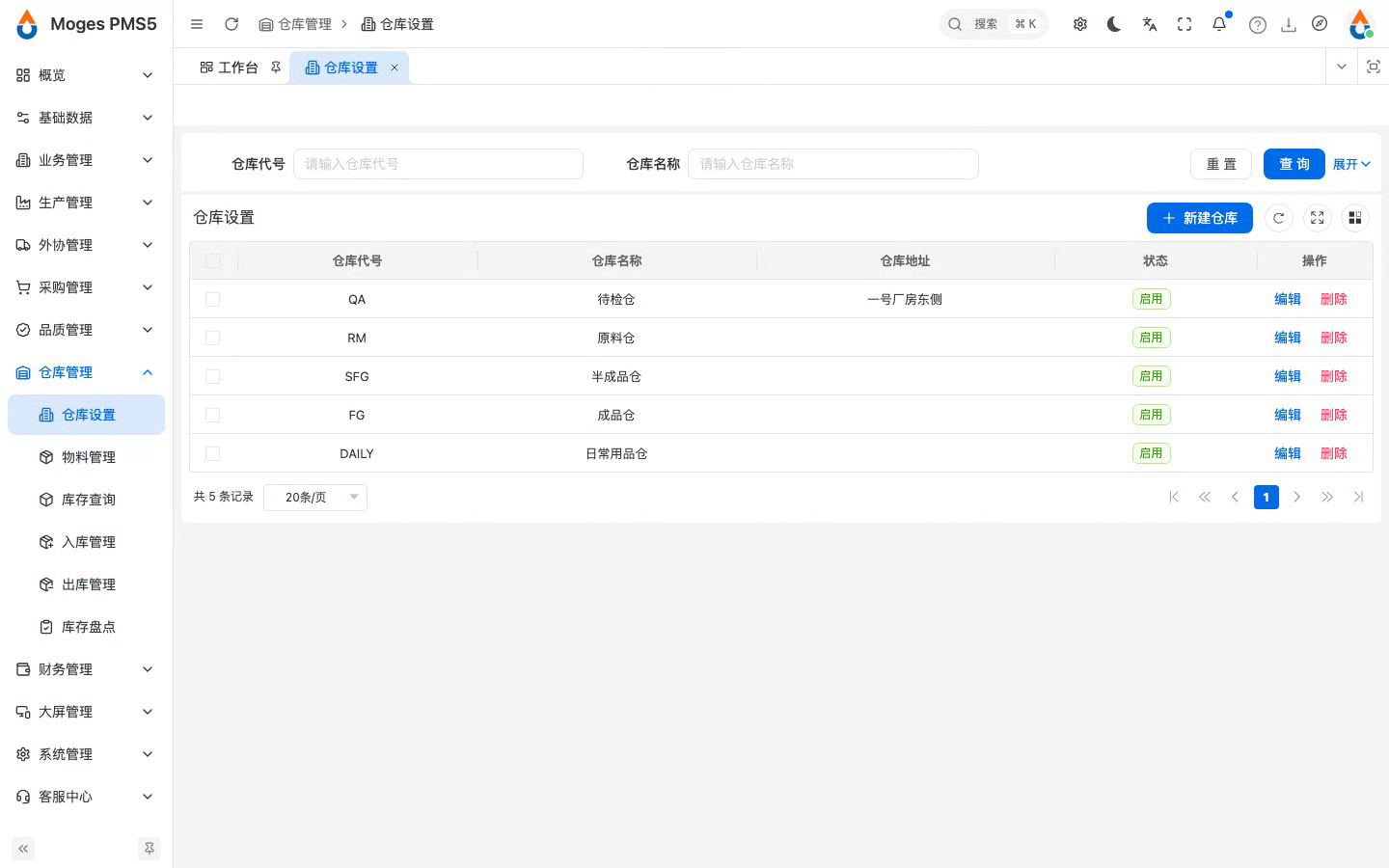This screenshot has width=1389, height=868.
Task: Toggle the sidebar hamburger menu icon
Action: (197, 24)
